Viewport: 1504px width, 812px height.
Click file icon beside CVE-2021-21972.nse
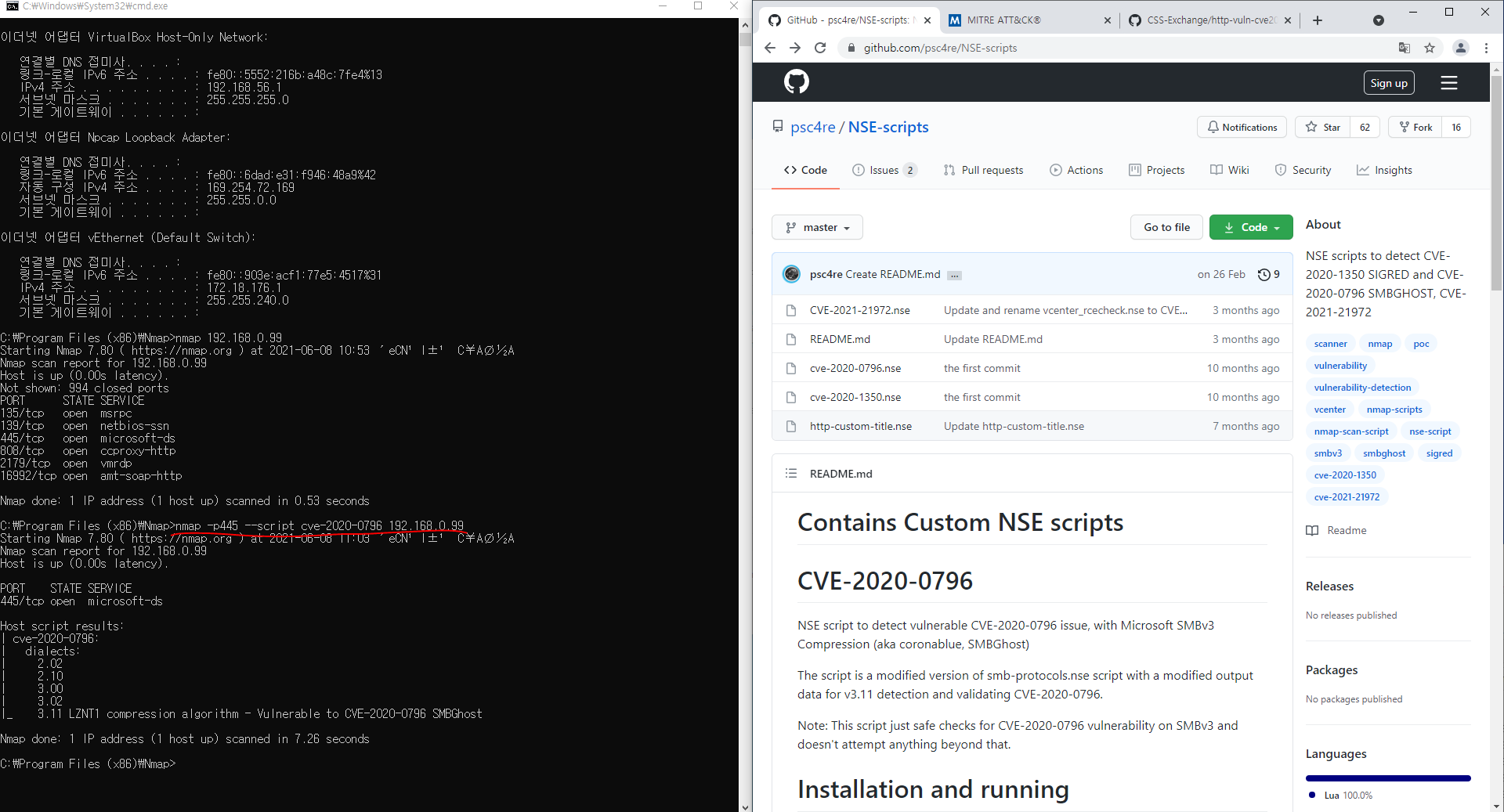(791, 310)
